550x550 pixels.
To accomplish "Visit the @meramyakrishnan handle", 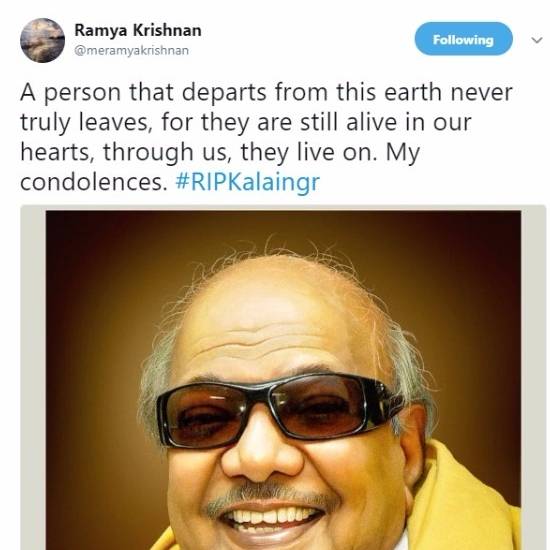I will 132,51.
